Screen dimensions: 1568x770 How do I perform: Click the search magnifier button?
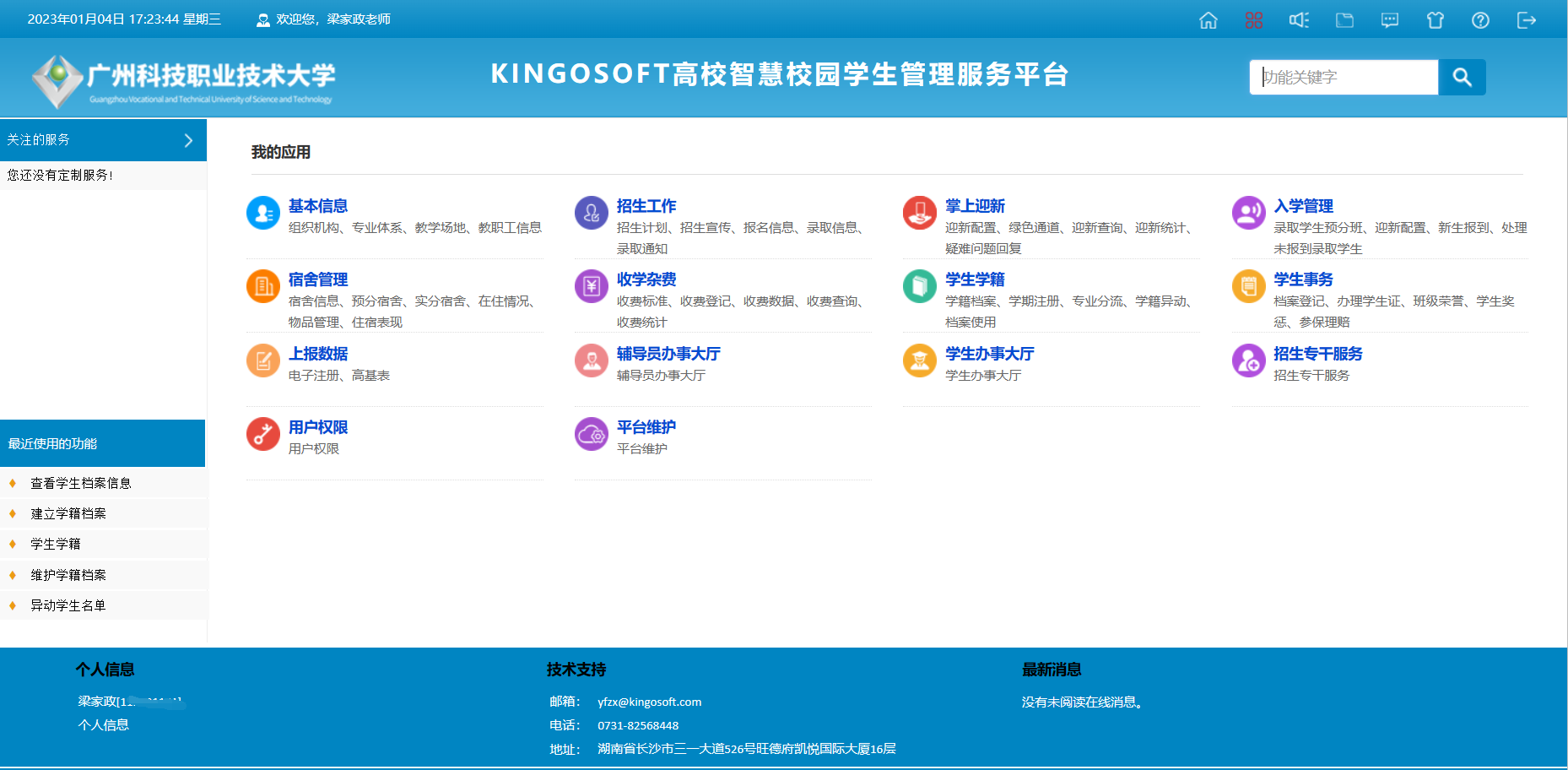coord(1462,77)
